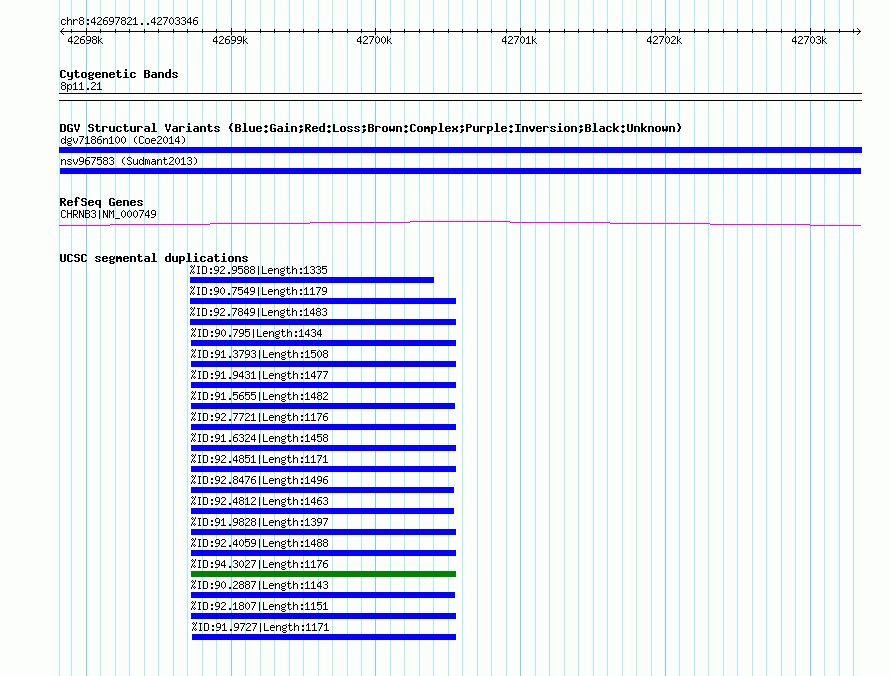This screenshot has width=890, height=676.
Task: Click the bar under %ID:92.1807 duplication
Action: click(x=324, y=616)
